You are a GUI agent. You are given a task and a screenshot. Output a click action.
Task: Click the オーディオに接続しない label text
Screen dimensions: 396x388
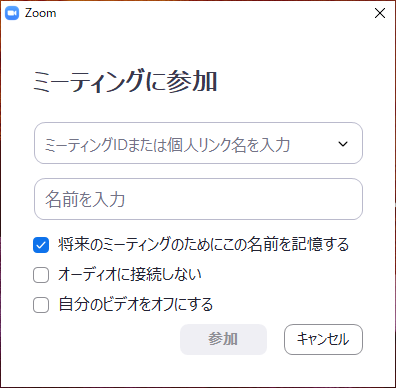(130, 274)
